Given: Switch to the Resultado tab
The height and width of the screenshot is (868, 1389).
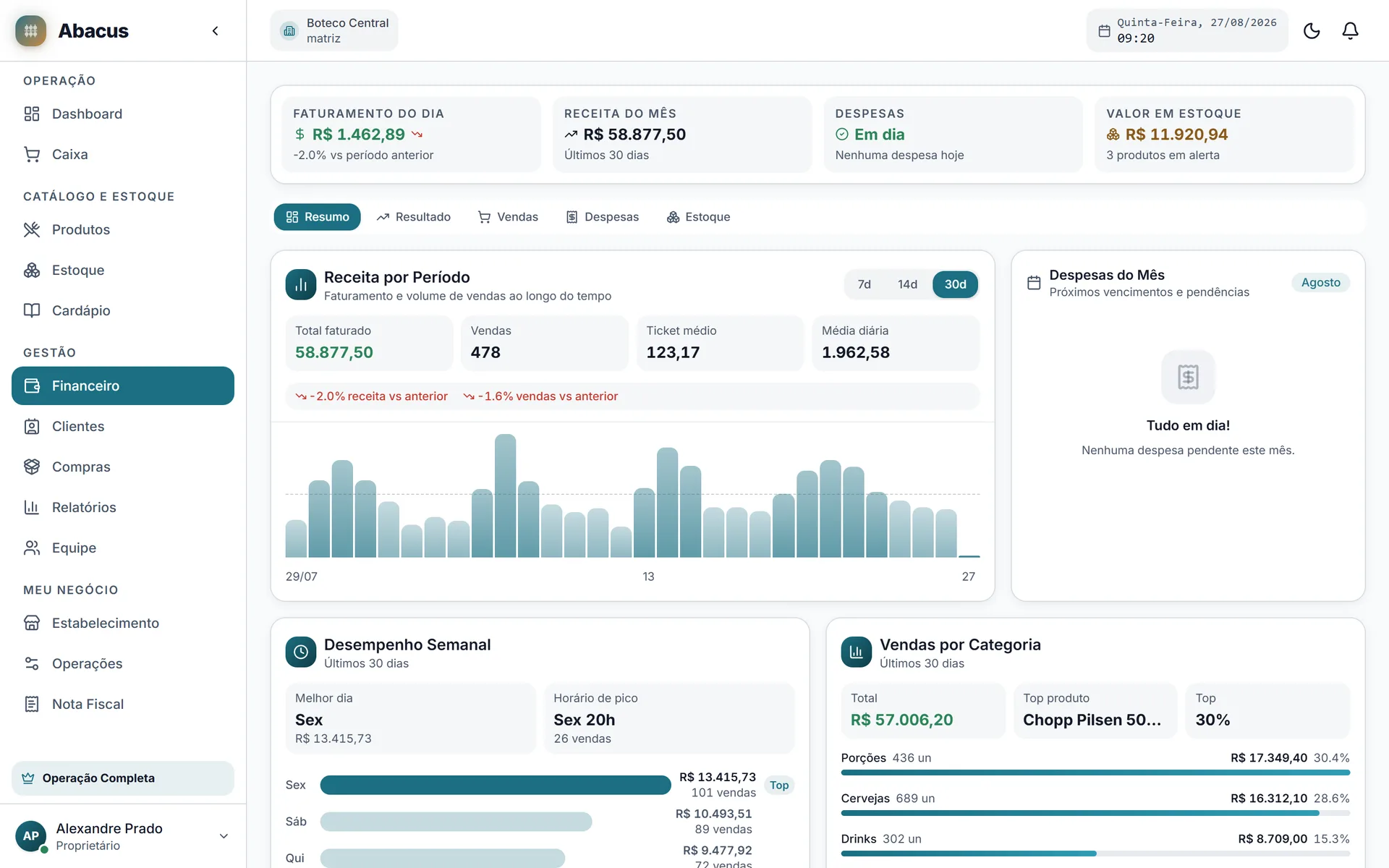Looking at the screenshot, I should [414, 217].
